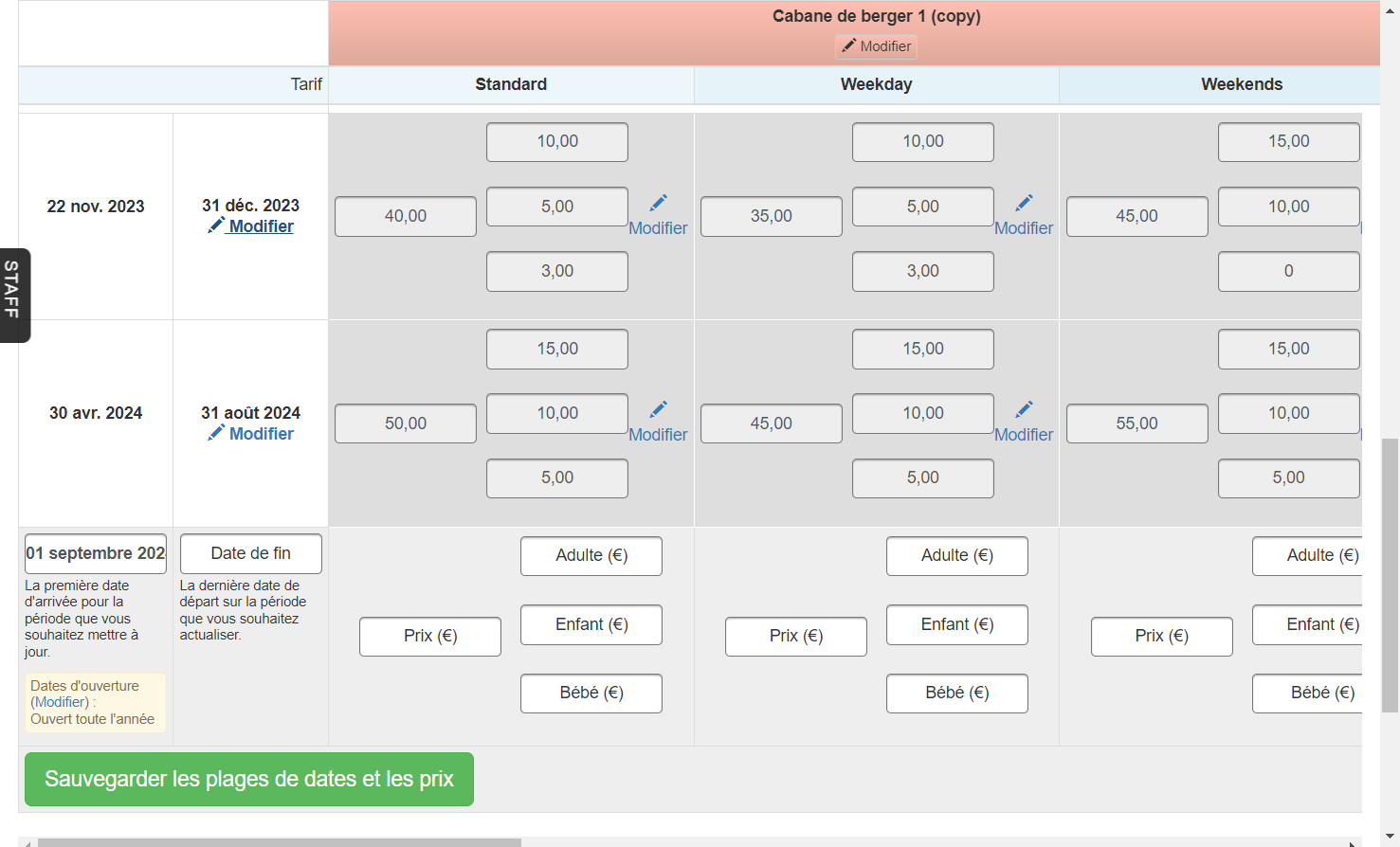Image resolution: width=1400 pixels, height=847 pixels.
Task: Click Standard 5,00 value in 30 avr. 2024 row
Action: click(x=557, y=478)
